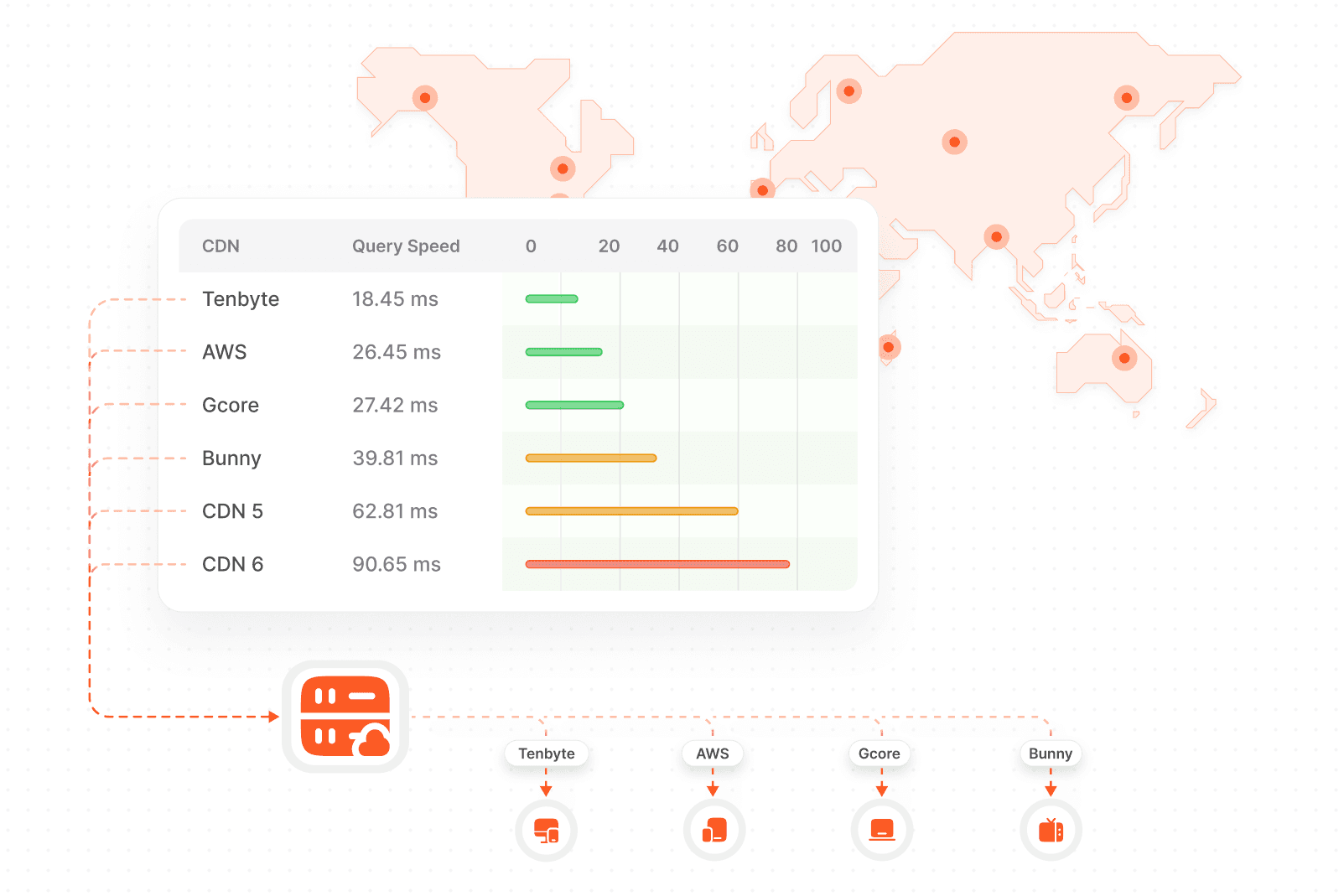Screen dimensions: 1344x896
Task: Click the green AWS speed bar
Action: click(563, 352)
